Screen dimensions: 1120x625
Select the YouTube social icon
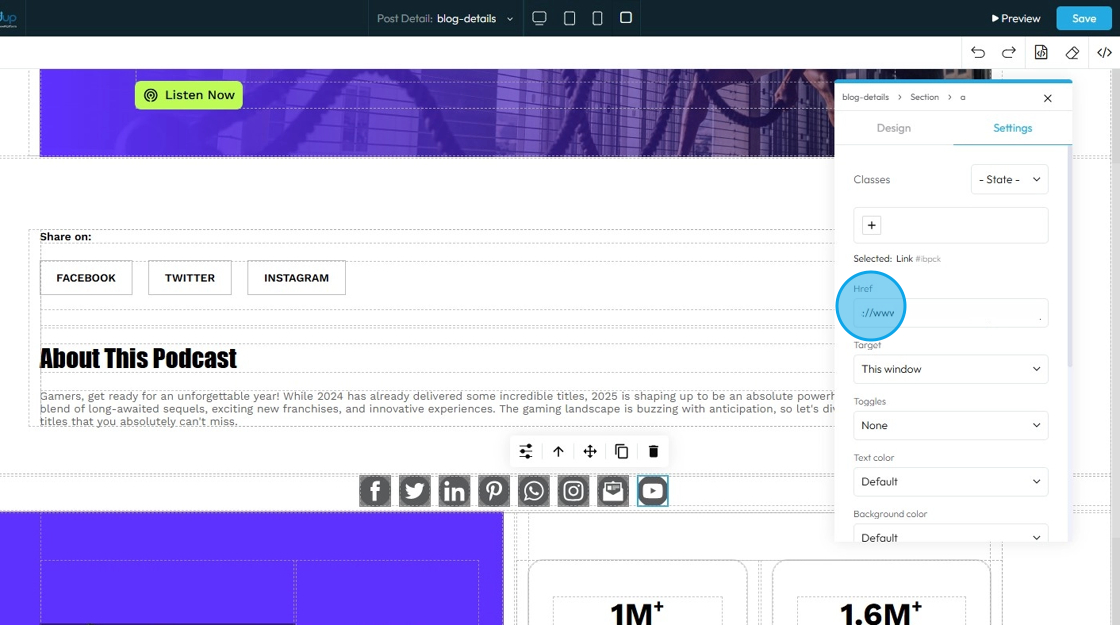click(x=652, y=491)
